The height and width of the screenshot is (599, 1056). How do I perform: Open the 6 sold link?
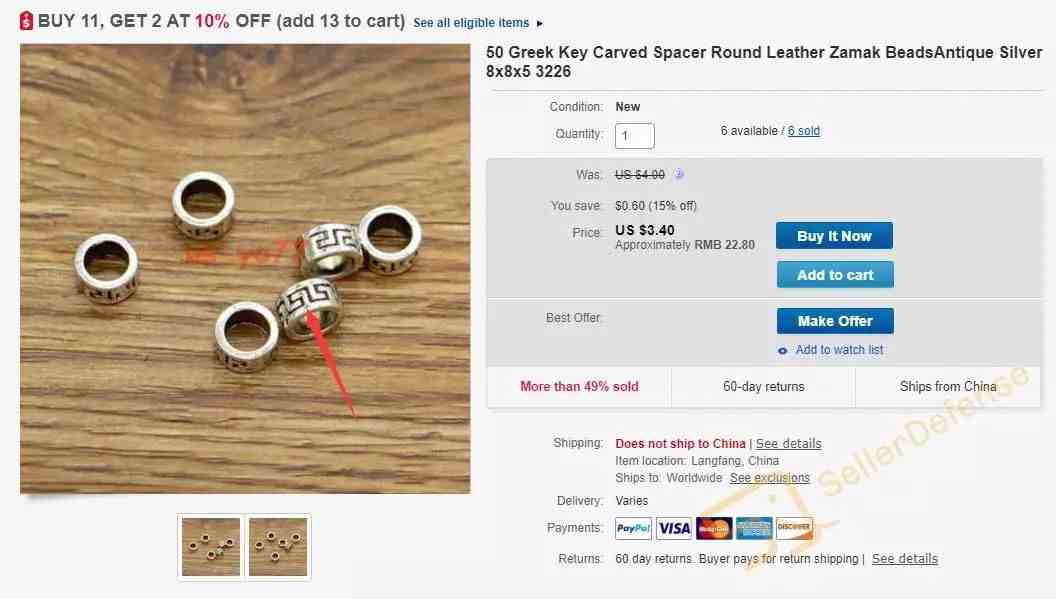[803, 131]
